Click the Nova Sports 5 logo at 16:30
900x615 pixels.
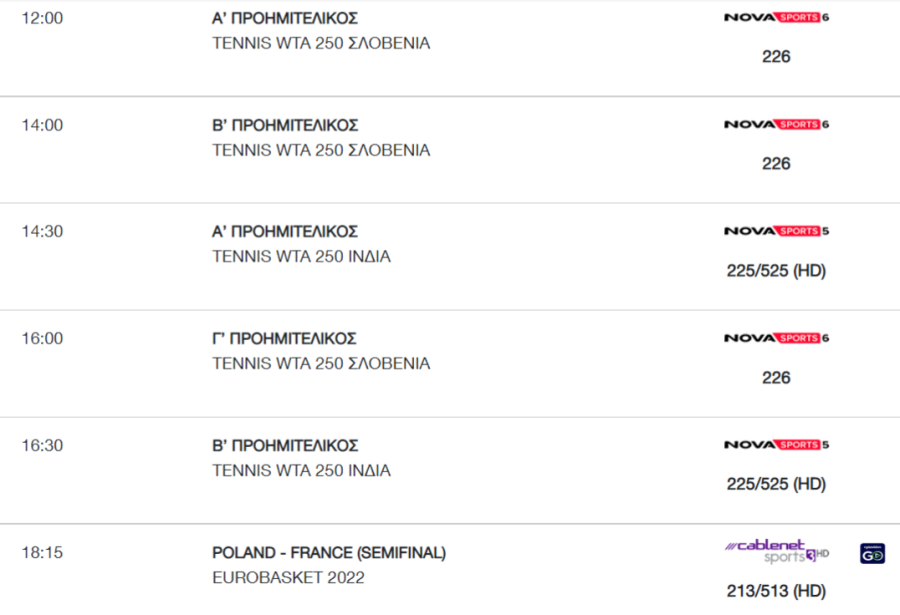[776, 444]
